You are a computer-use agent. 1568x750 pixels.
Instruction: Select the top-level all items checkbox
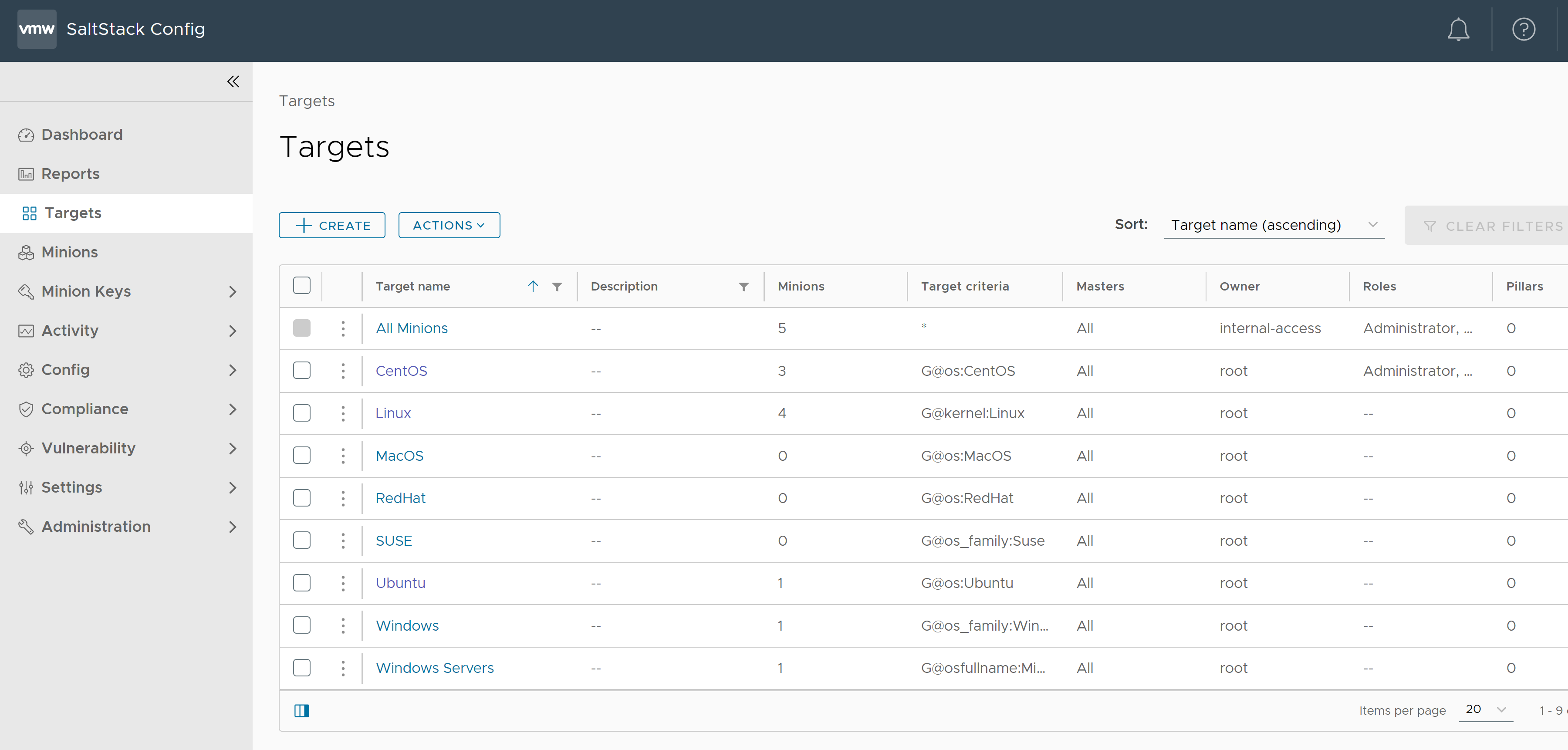tap(302, 286)
